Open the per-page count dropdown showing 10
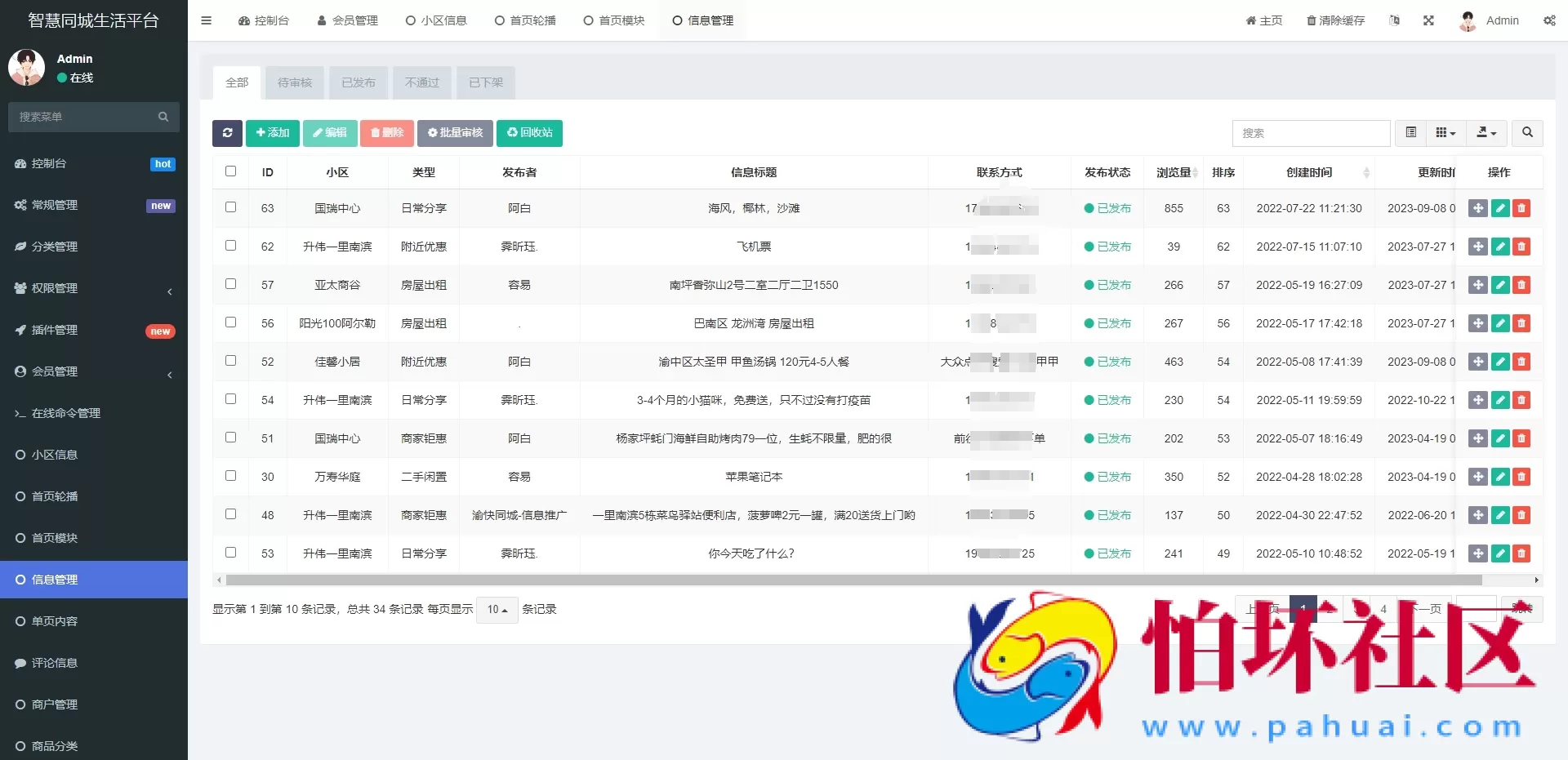This screenshot has width=1568, height=760. tap(496, 609)
